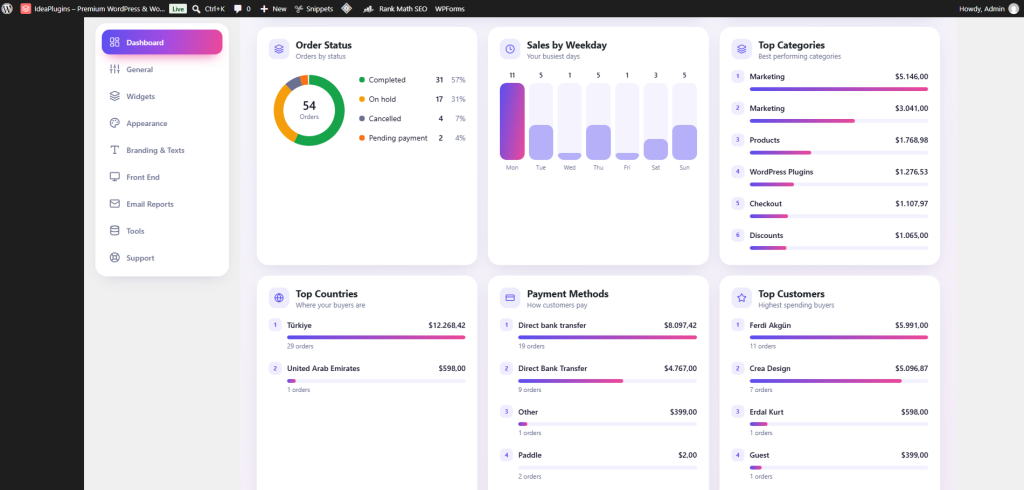Click the Email Reports envelope icon

click(115, 204)
